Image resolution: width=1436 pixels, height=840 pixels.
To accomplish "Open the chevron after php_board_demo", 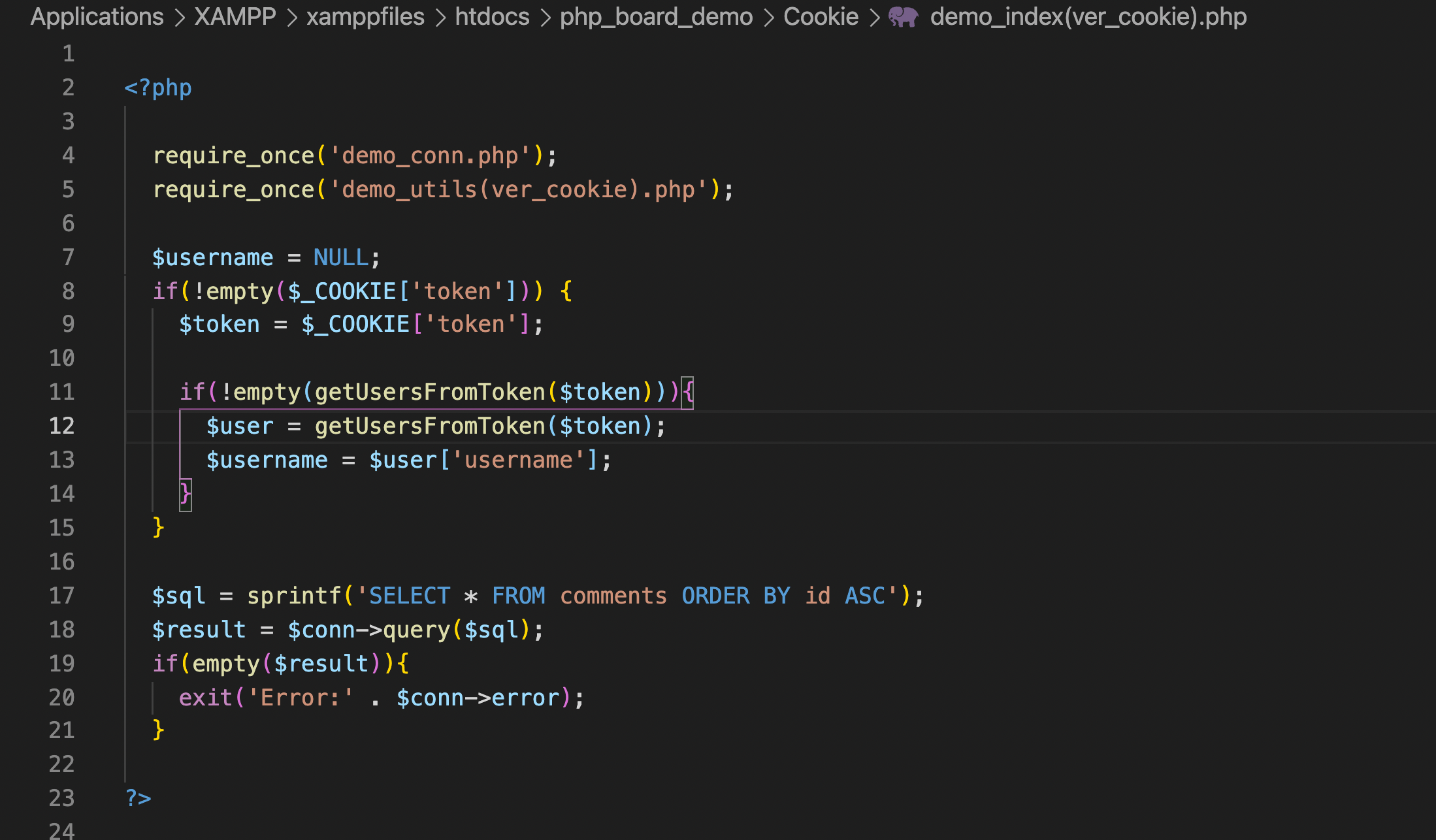I will (769, 16).
